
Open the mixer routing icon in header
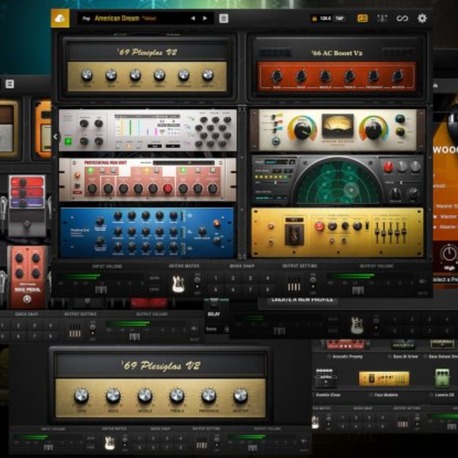click(382, 18)
